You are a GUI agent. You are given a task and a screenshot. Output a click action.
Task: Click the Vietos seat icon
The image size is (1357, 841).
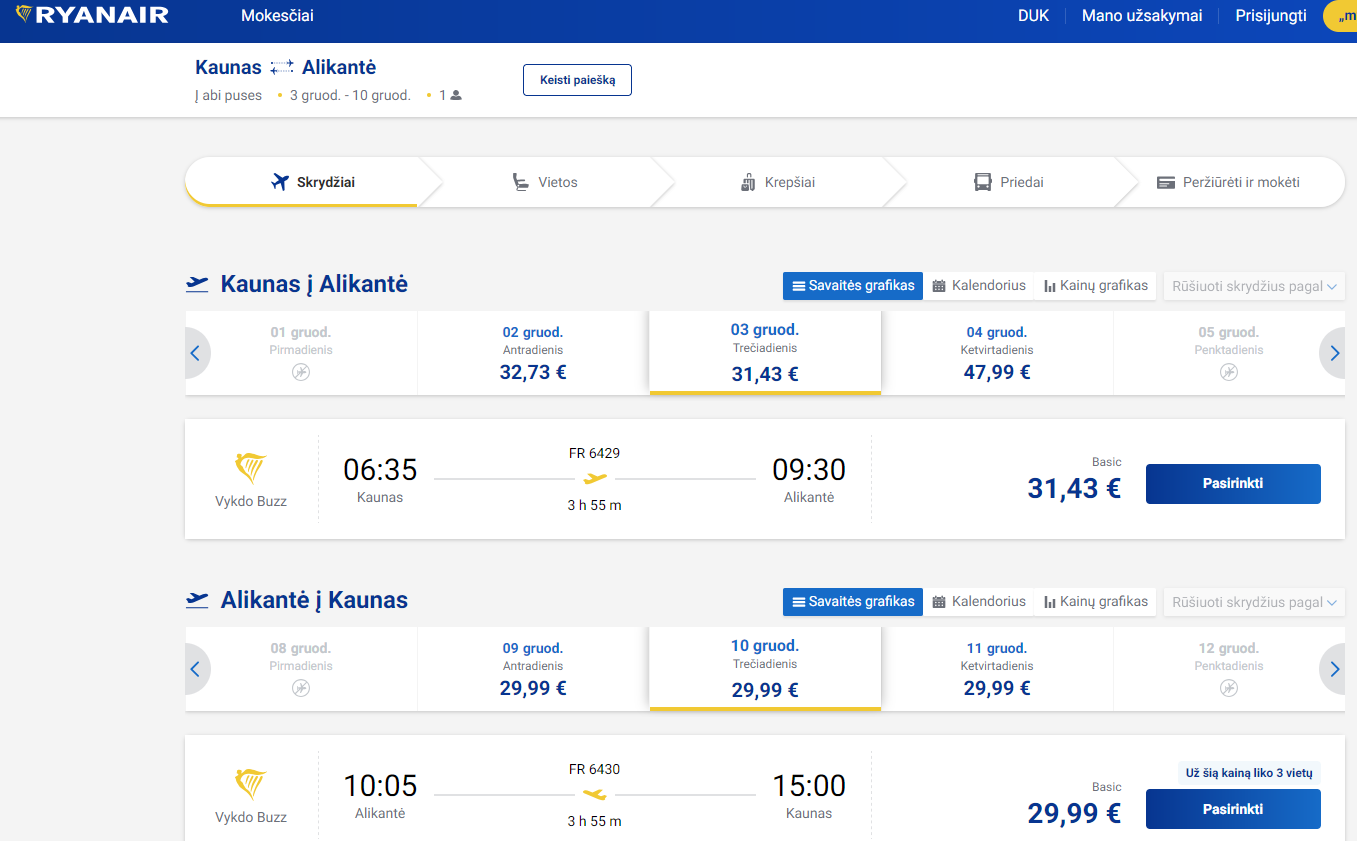520,182
